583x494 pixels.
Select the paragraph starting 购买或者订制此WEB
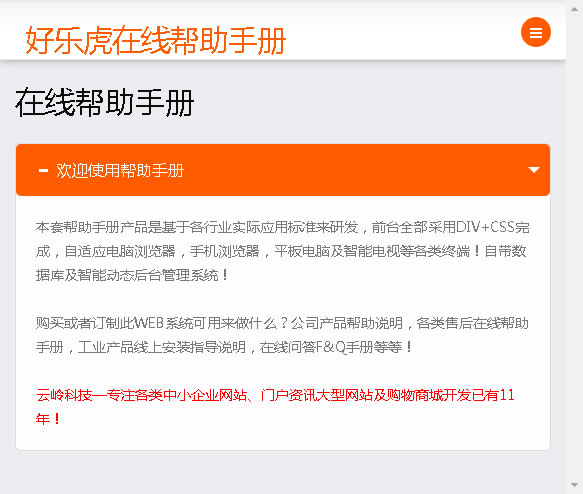[283, 335]
